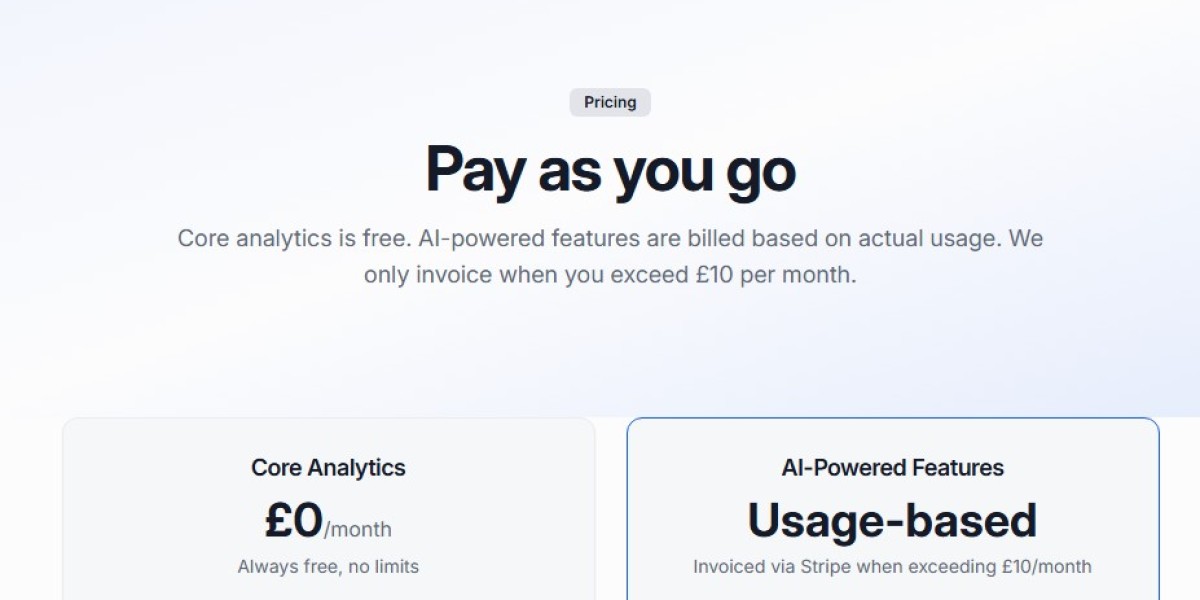
Task: Click the word "go" in the main heading
Action: click(760, 172)
